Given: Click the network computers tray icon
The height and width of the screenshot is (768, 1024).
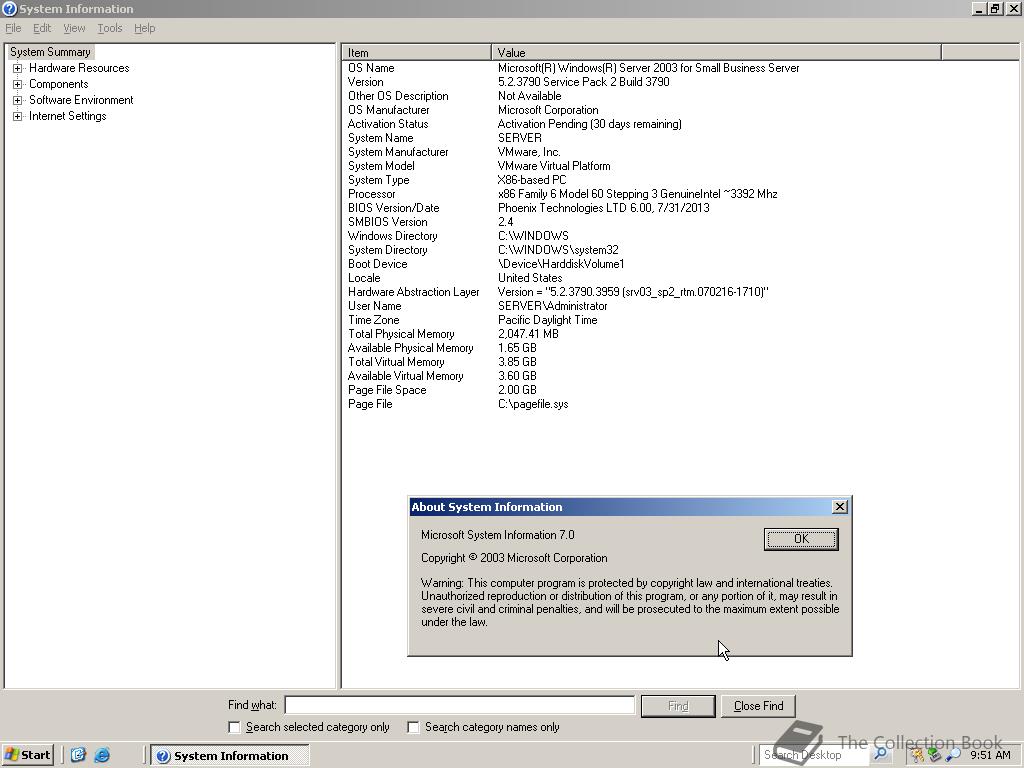Looking at the screenshot, I should (935, 756).
